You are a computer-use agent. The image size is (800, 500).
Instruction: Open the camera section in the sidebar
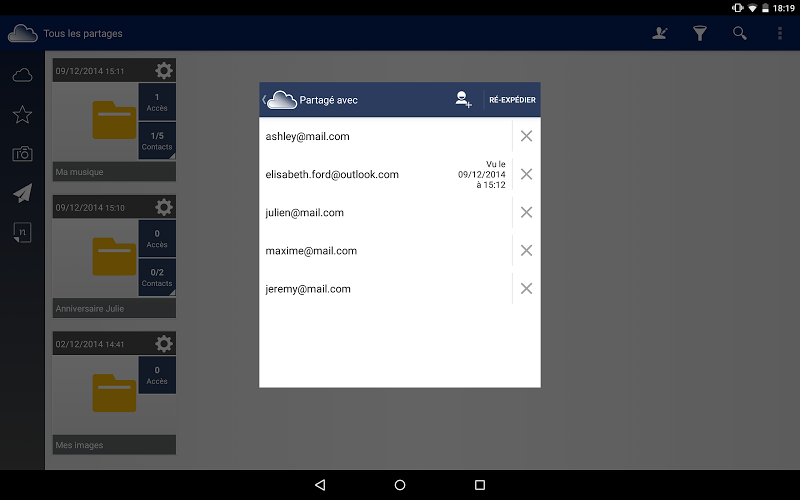pyautogui.click(x=22, y=154)
